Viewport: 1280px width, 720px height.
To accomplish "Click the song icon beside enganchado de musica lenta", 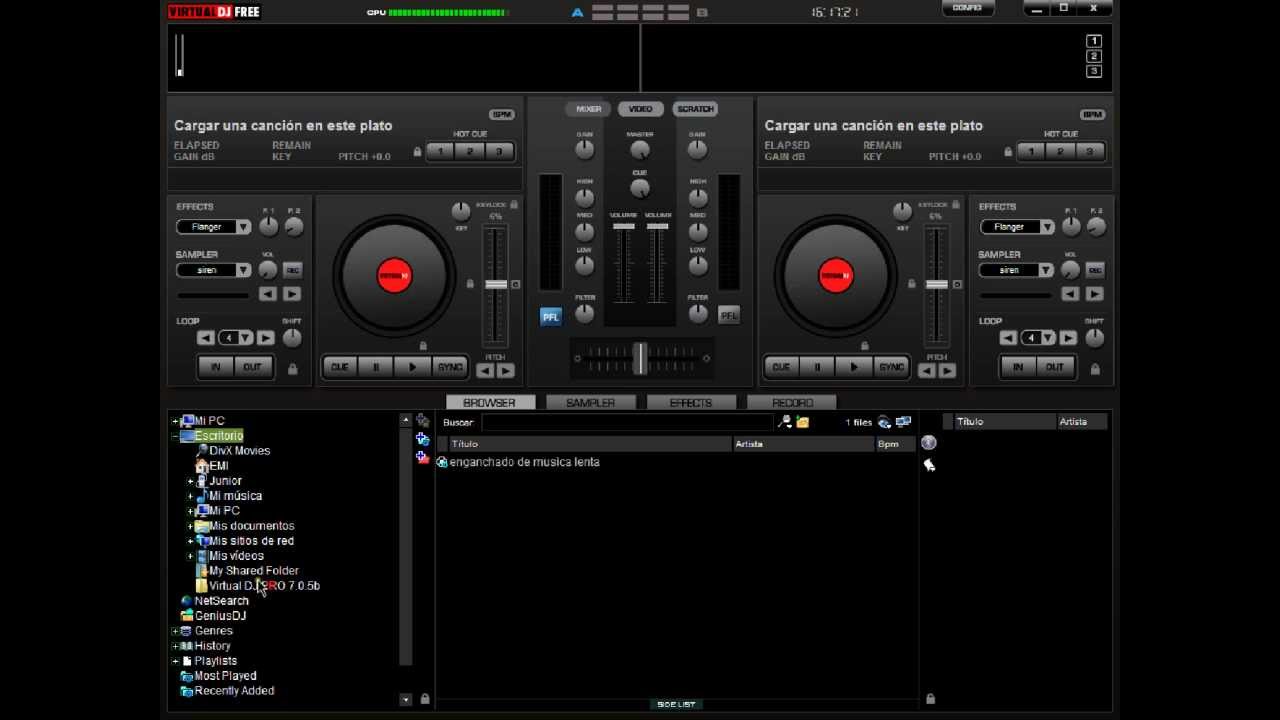I will tap(442, 462).
